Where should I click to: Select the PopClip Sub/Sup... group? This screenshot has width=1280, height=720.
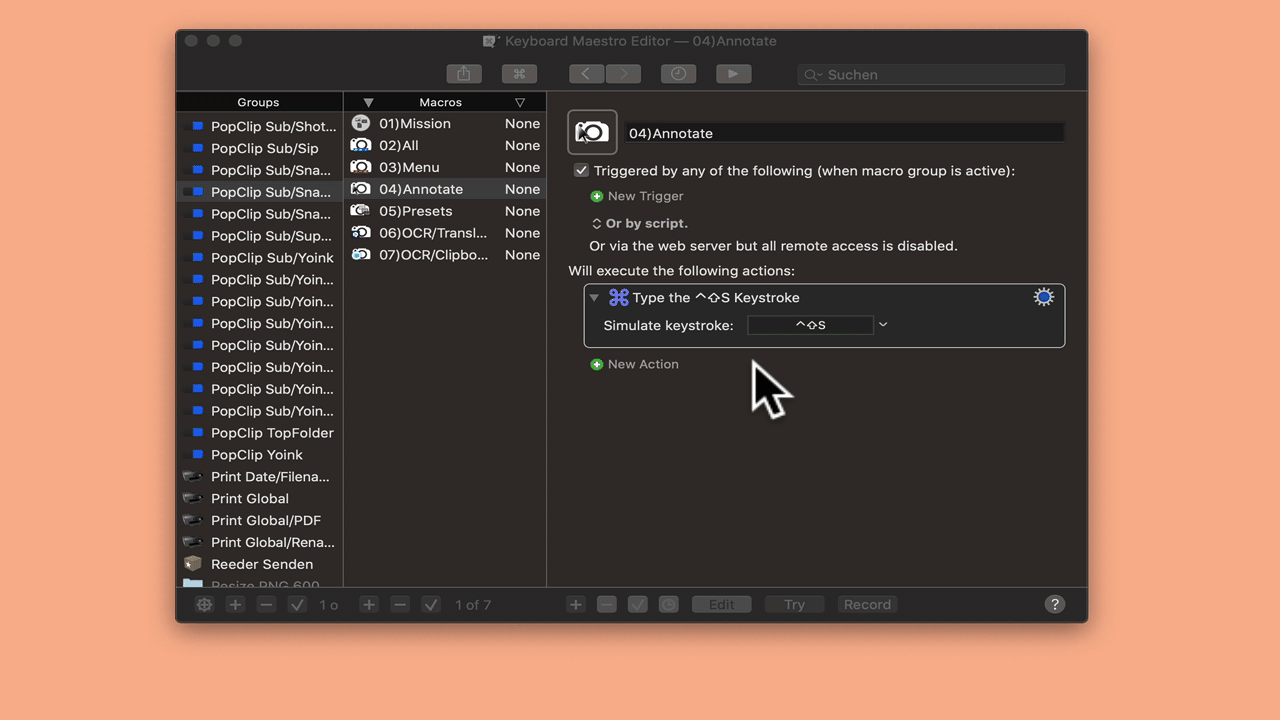(260, 236)
